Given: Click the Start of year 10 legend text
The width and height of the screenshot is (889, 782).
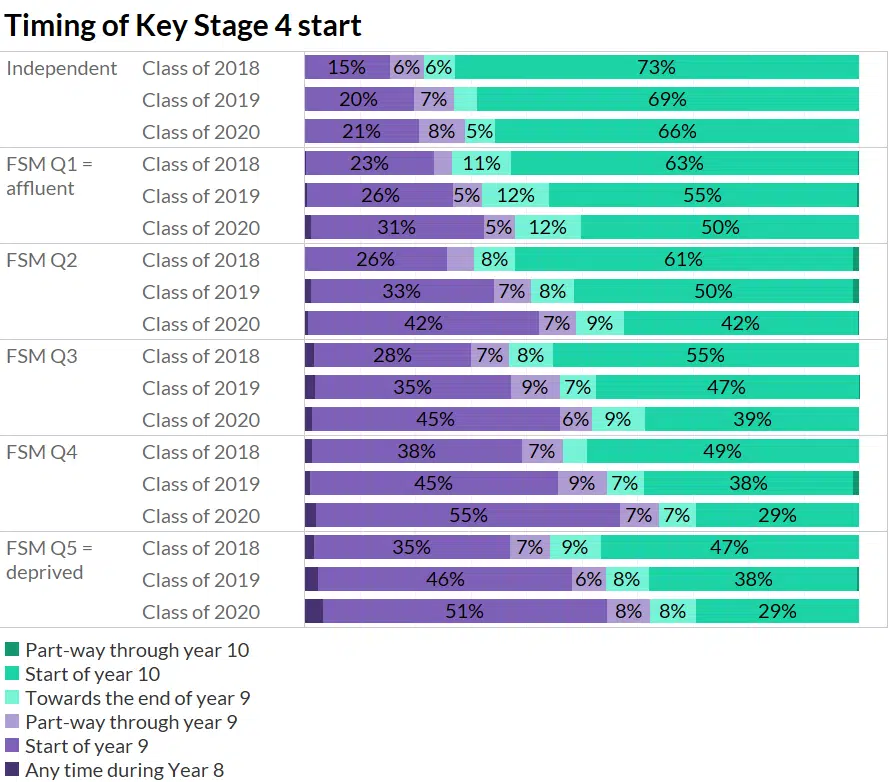Looking at the screenshot, I should pos(92,674).
